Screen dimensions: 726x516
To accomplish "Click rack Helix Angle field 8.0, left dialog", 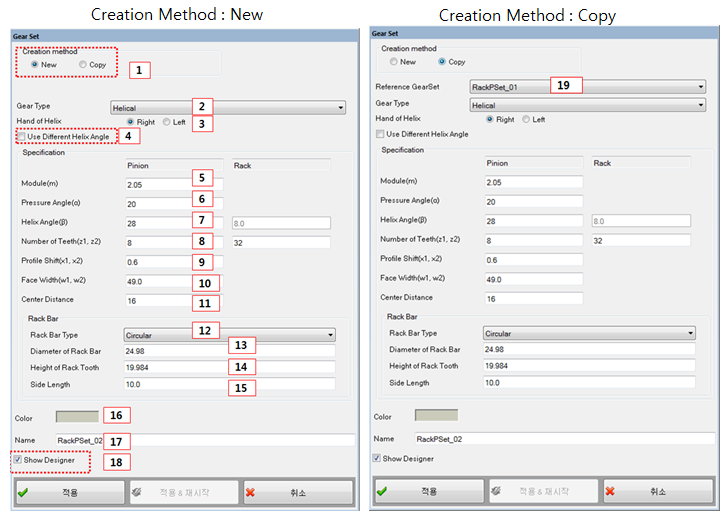I will [x=281, y=223].
